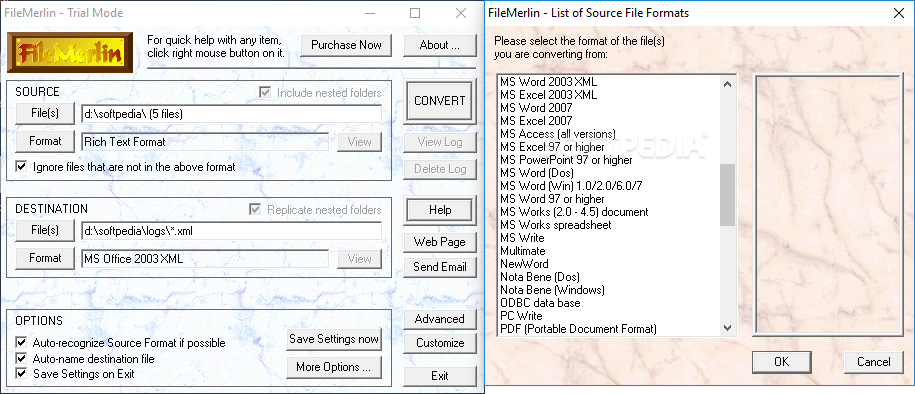Close the Source File Formats dialog
The height and width of the screenshot is (394, 915).
(x=899, y=13)
